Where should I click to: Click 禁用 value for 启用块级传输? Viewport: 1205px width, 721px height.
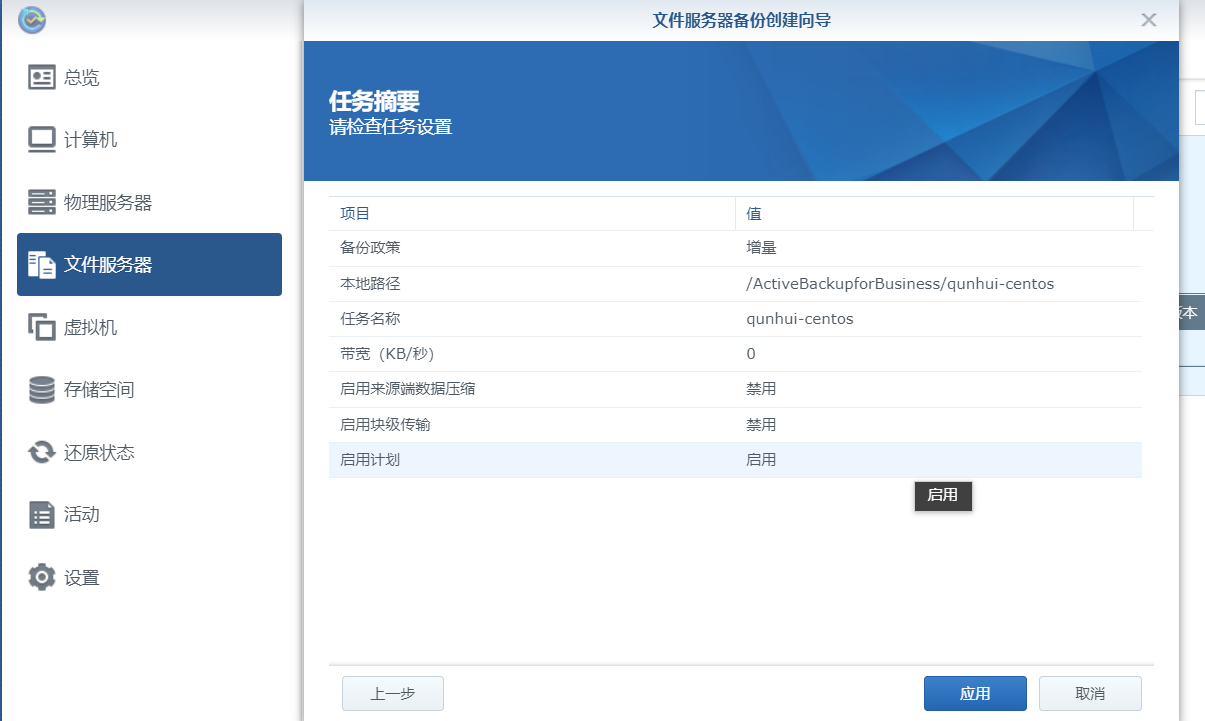tap(761, 425)
